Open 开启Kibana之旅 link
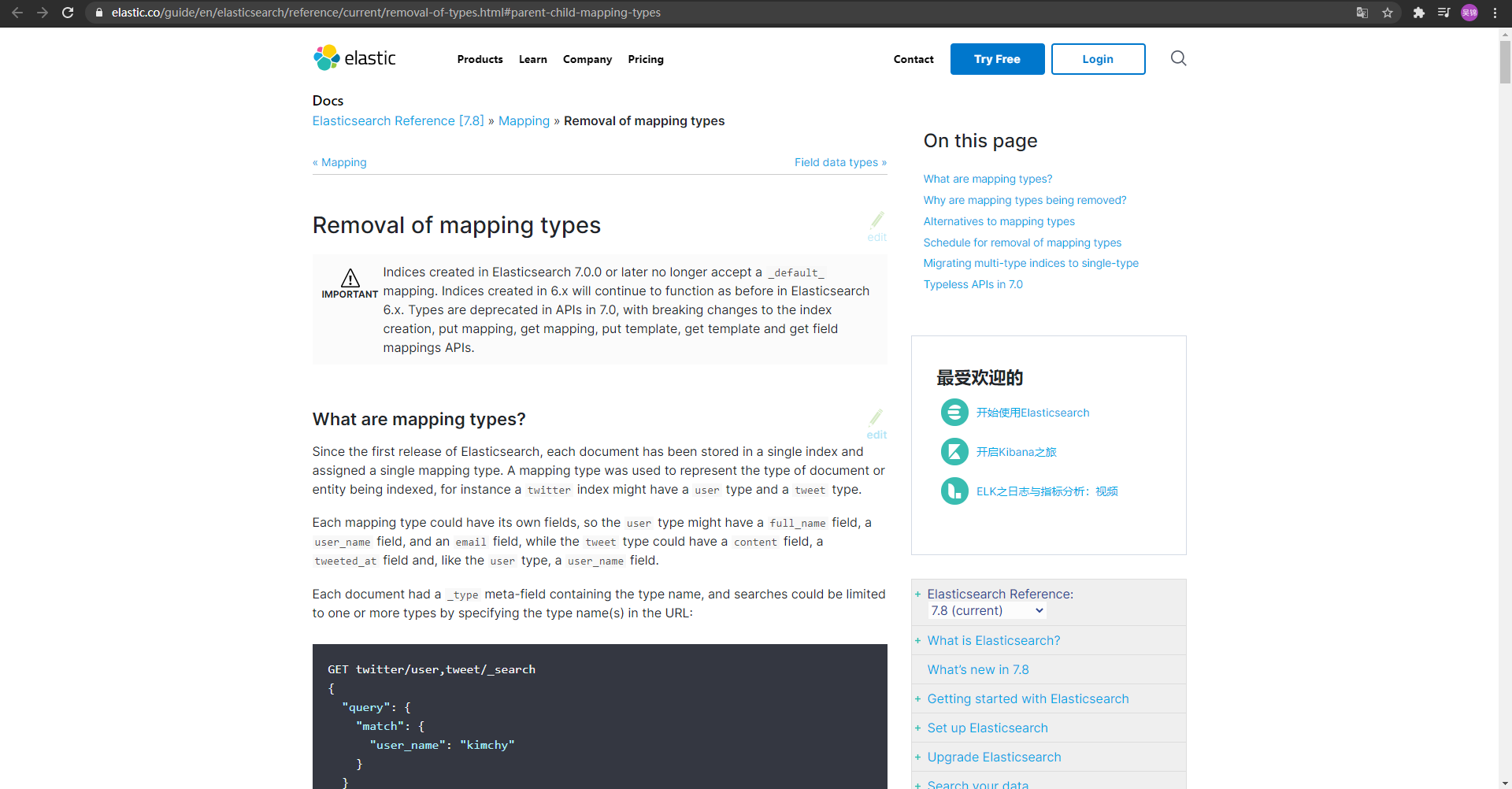The width and height of the screenshot is (1512, 789). click(x=1016, y=452)
